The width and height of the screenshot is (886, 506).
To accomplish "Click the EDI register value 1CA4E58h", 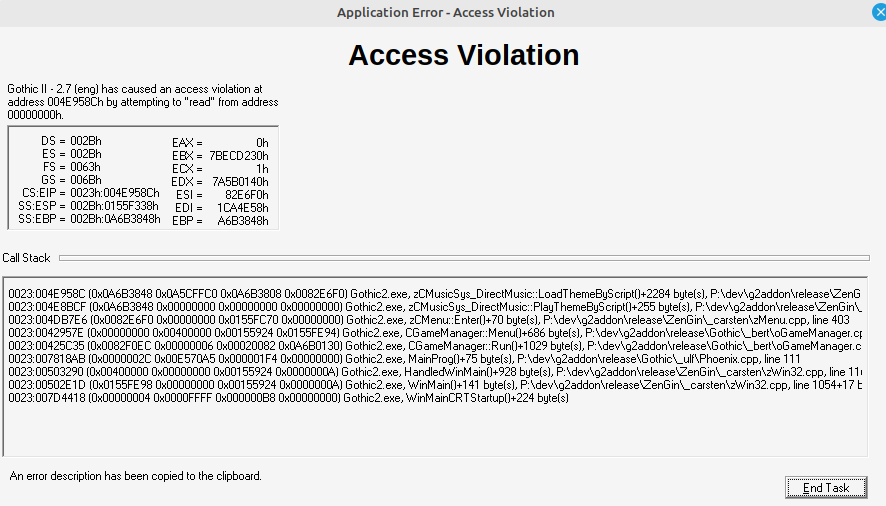I will tap(243, 207).
